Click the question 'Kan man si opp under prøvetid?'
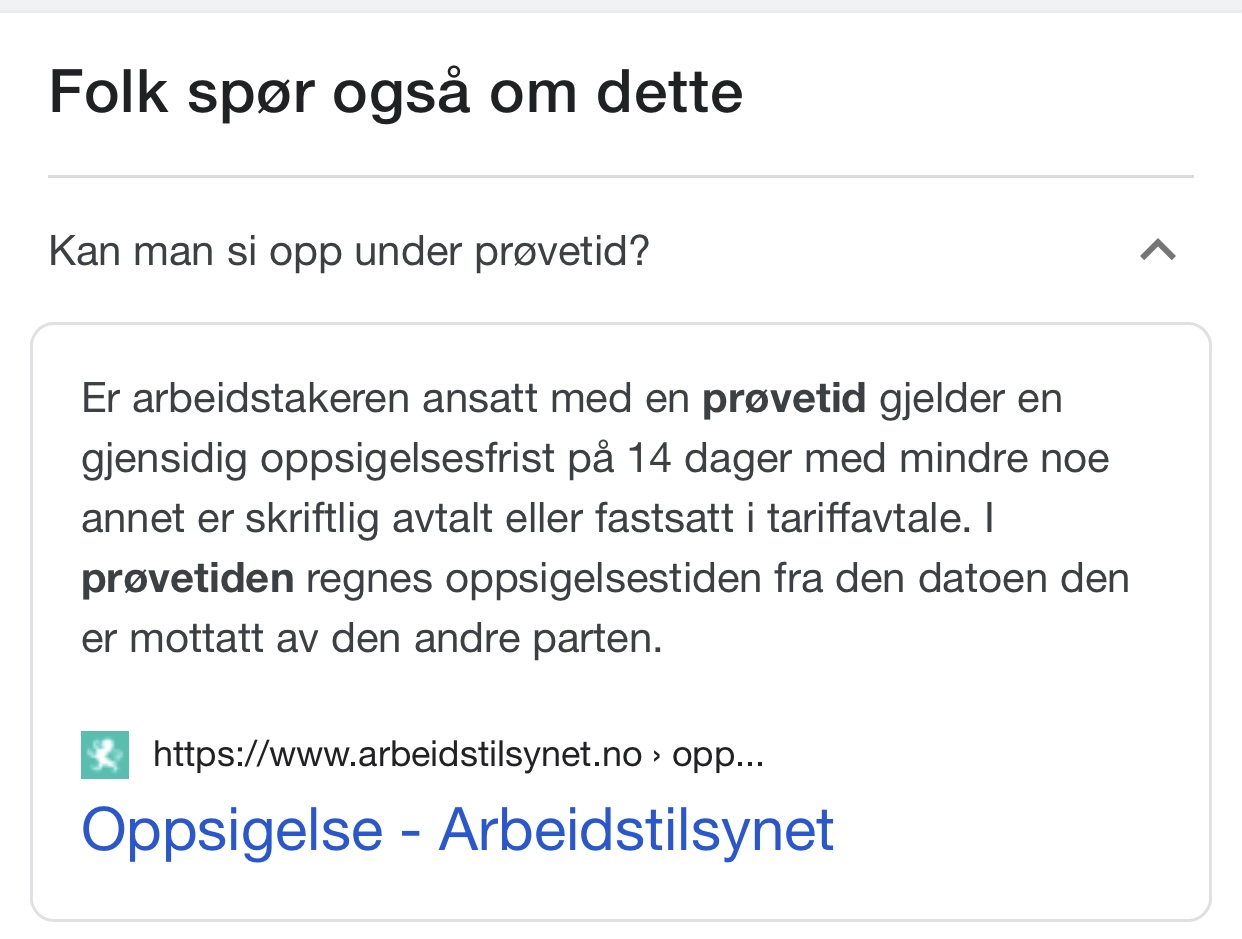 pyautogui.click(x=349, y=252)
